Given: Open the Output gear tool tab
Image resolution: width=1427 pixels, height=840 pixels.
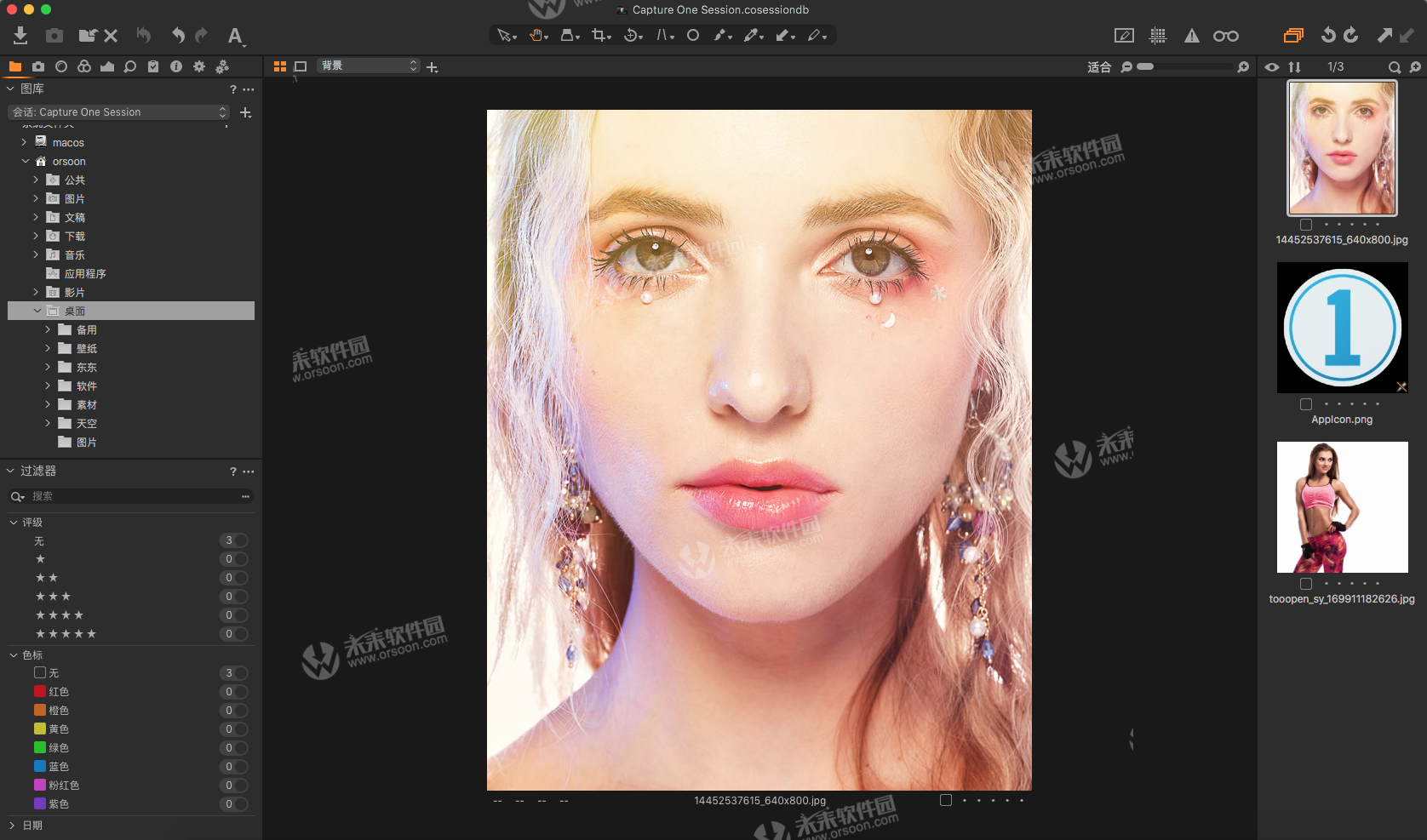Looking at the screenshot, I should [x=199, y=66].
